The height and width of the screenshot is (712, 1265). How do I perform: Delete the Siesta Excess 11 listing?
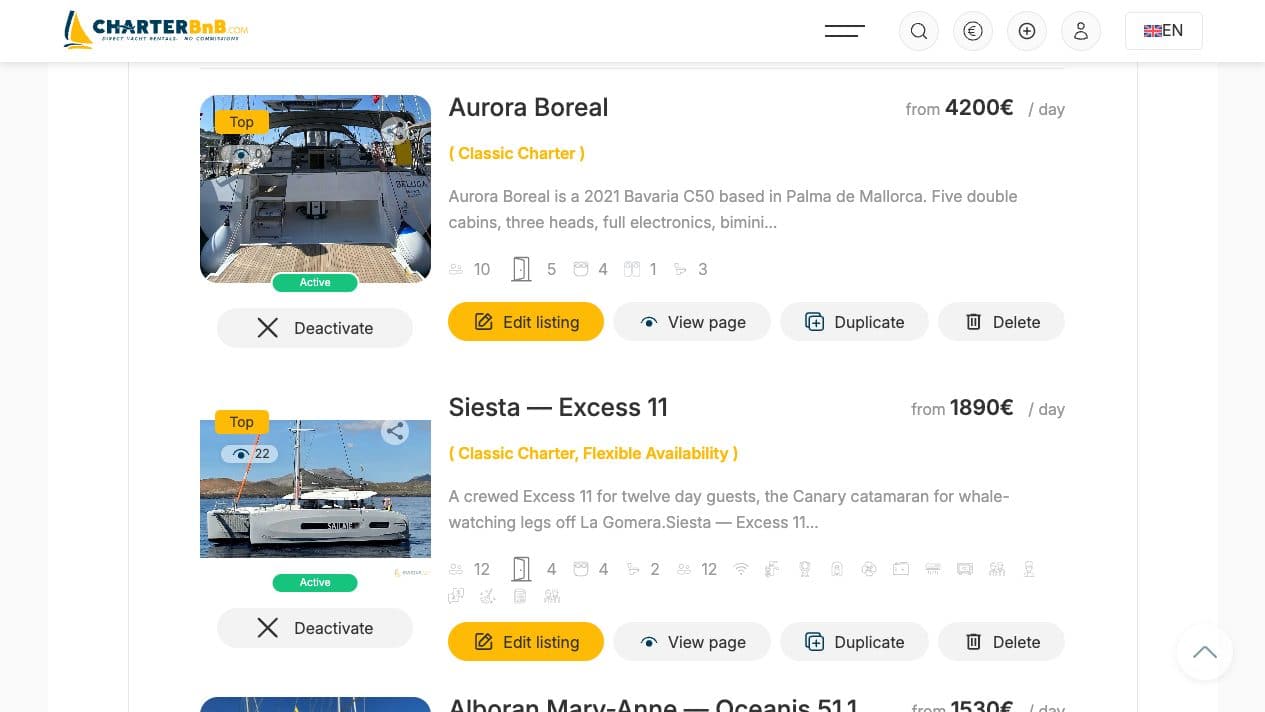pos(1001,642)
